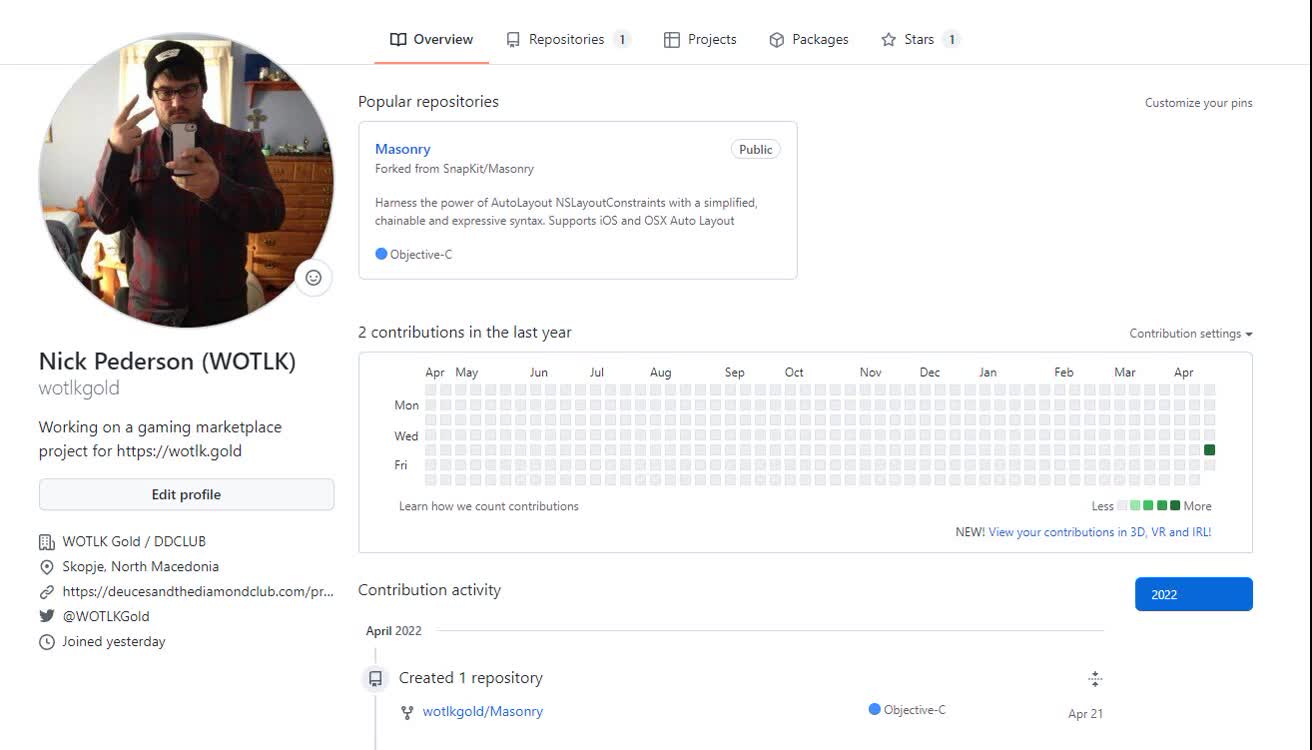This screenshot has height=750, width=1312.
Task: Open the Projects tab
Action: (700, 39)
